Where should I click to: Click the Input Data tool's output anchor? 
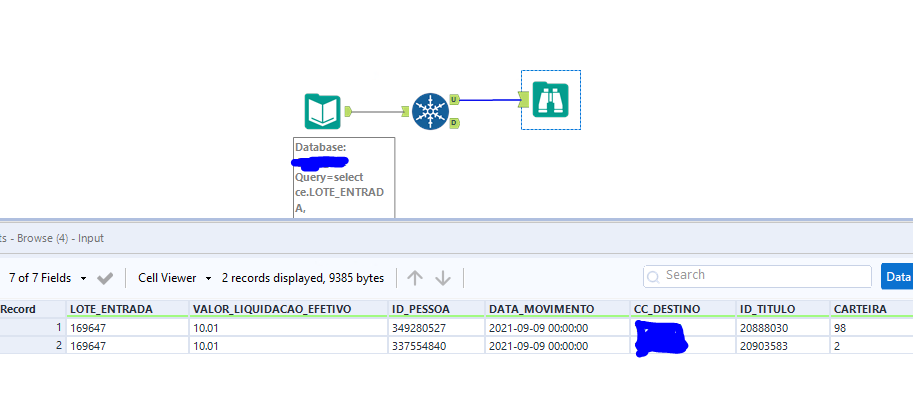[348, 111]
